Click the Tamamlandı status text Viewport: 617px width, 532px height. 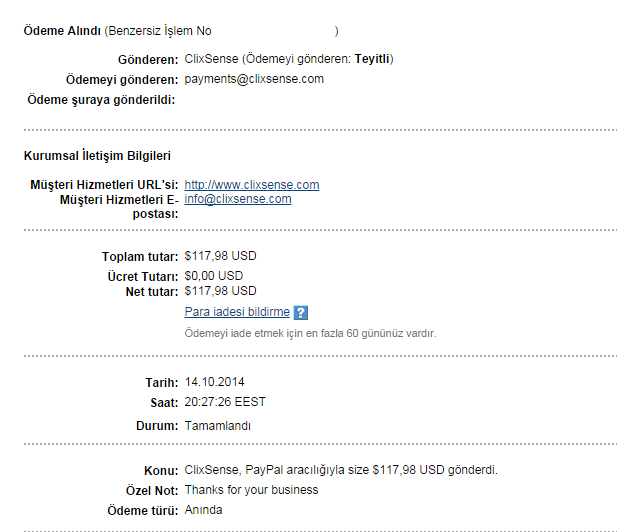point(218,426)
